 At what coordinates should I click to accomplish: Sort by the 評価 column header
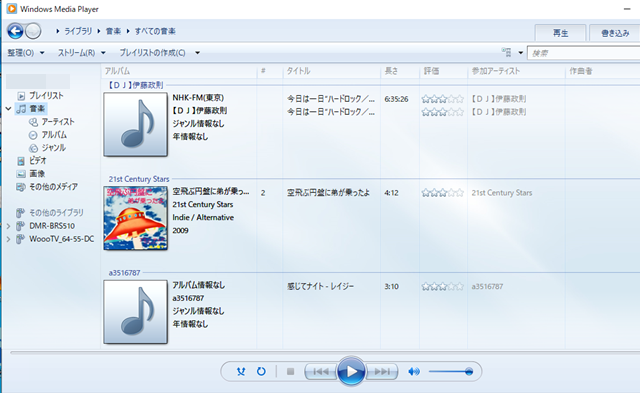point(443,71)
